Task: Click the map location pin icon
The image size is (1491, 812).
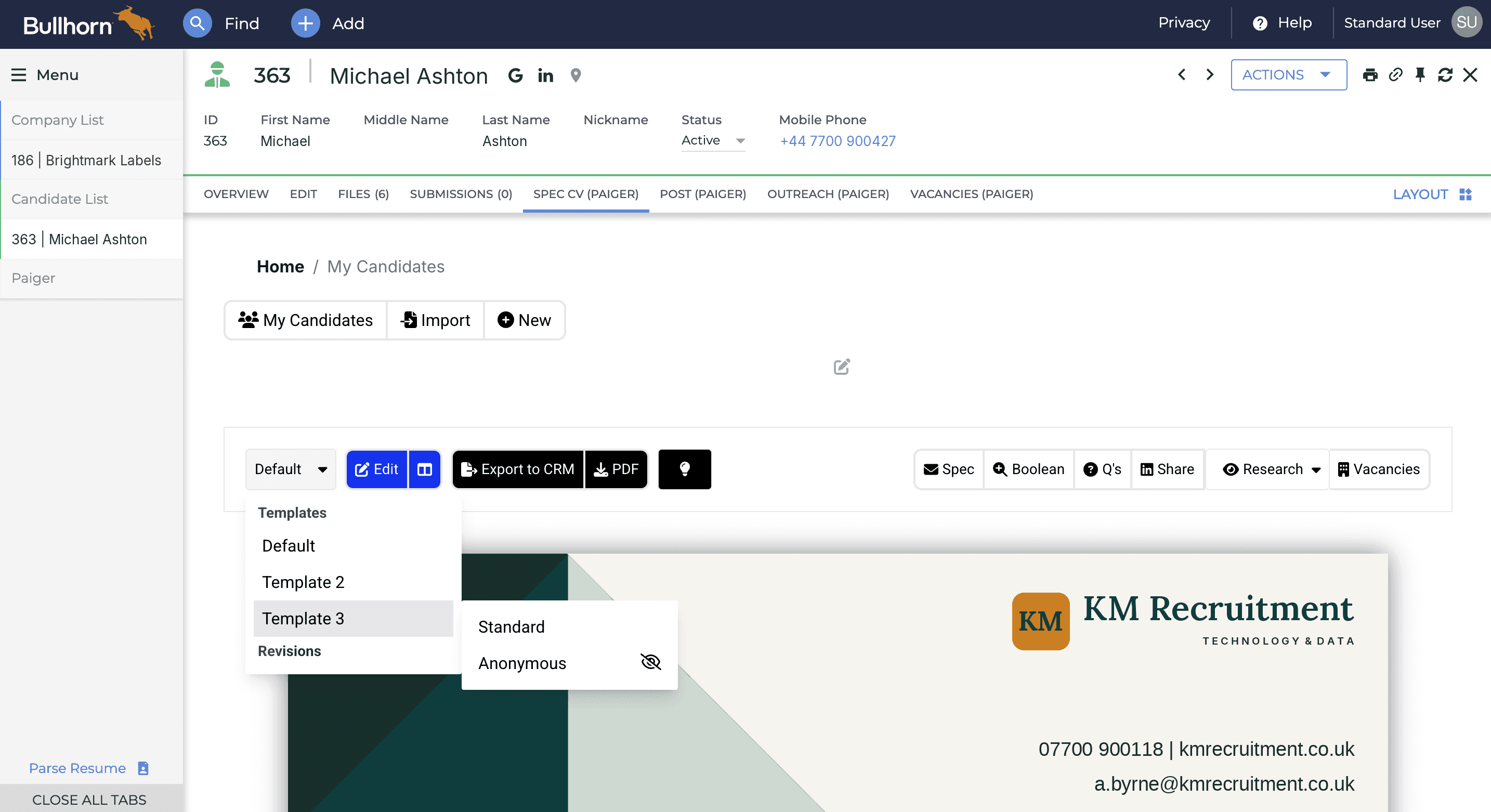Action: pyautogui.click(x=576, y=75)
